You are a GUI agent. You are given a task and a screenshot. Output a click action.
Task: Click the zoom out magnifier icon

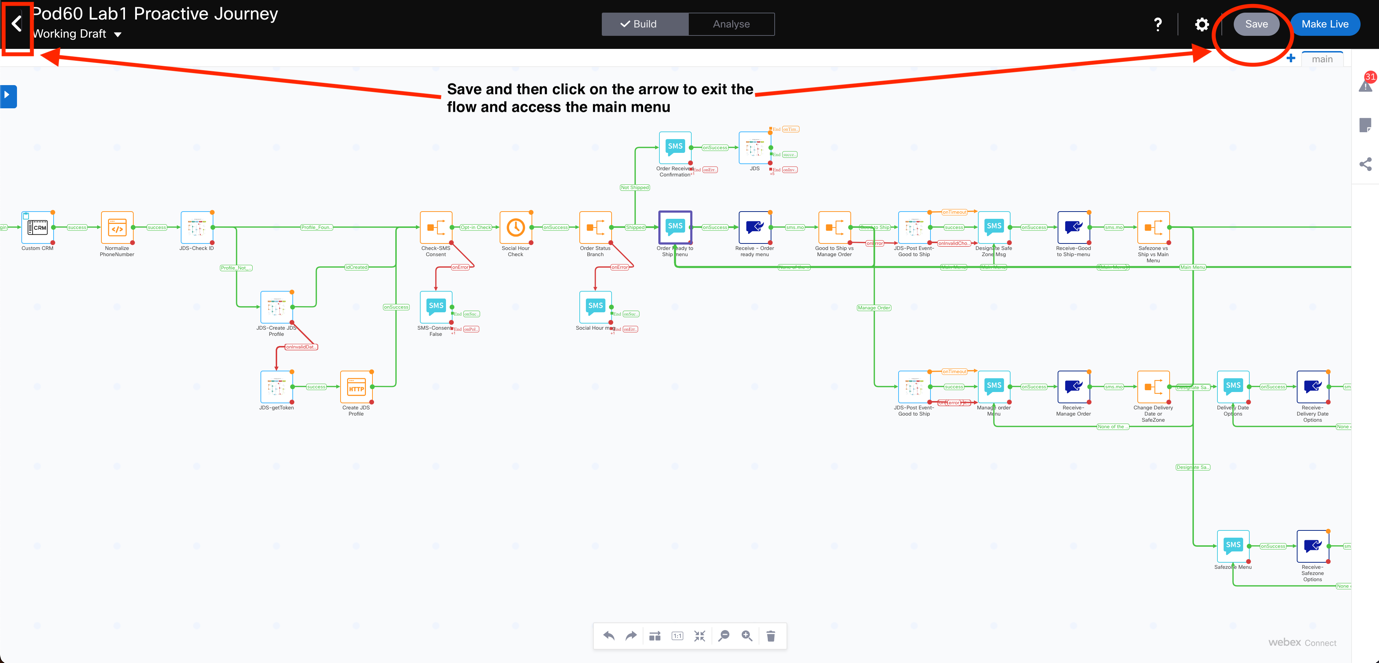[724, 636]
